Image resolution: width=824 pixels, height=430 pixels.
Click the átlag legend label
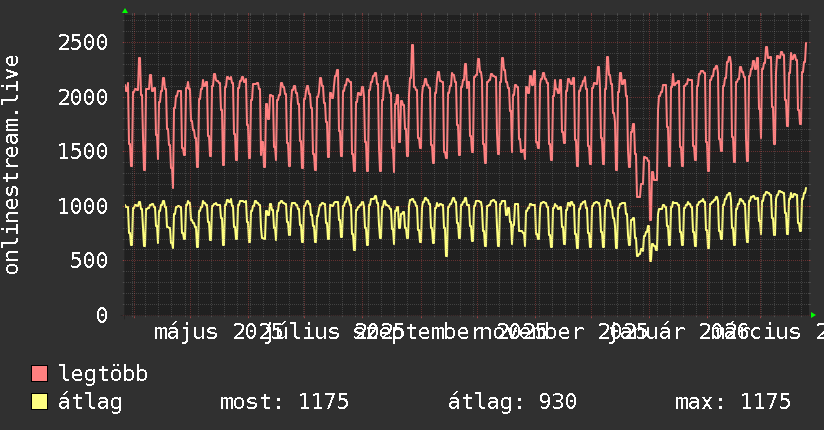[90, 402]
